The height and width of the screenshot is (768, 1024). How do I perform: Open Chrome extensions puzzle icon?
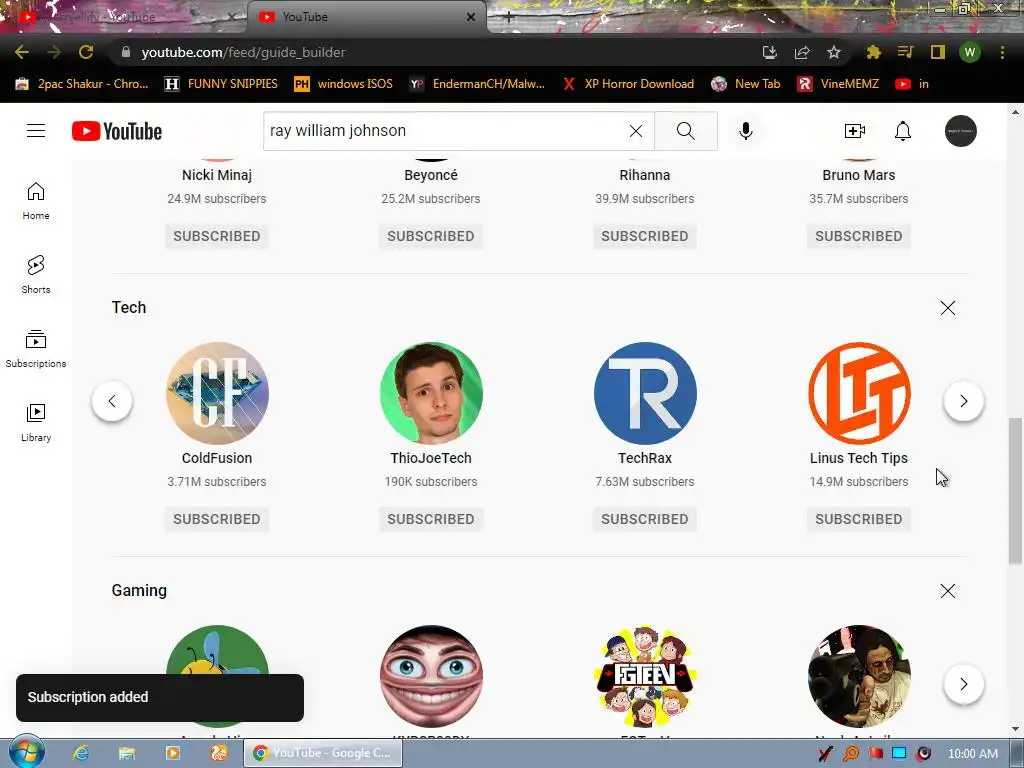click(x=873, y=52)
